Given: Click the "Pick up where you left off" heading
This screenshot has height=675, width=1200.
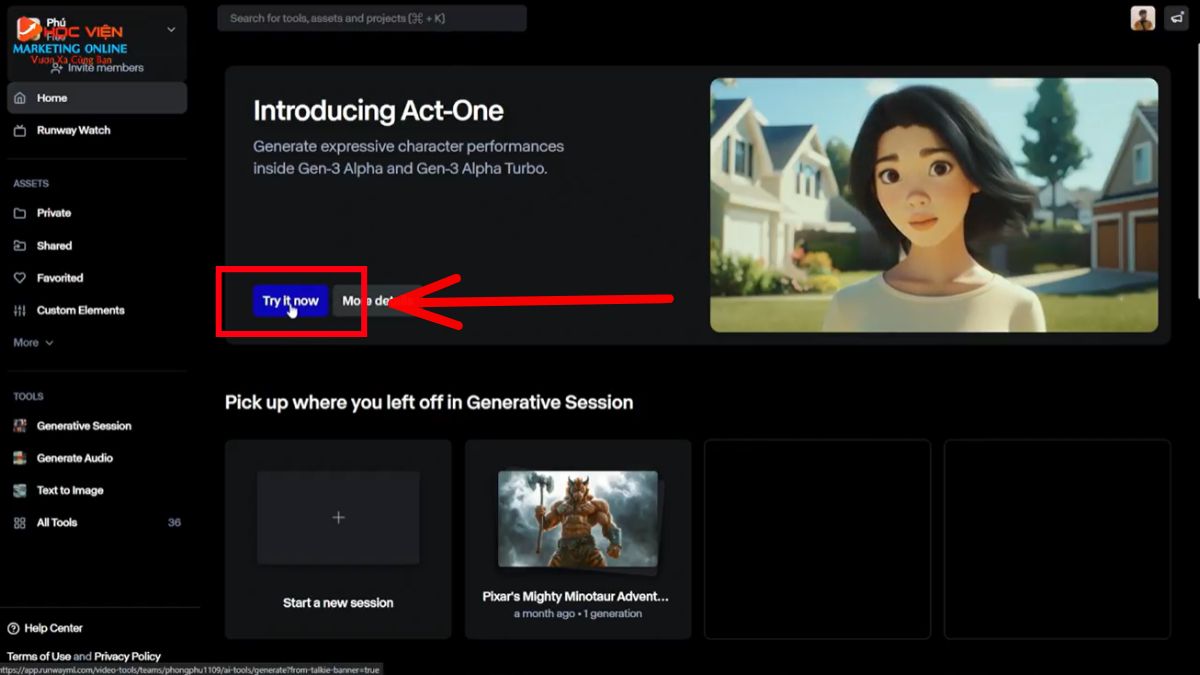Looking at the screenshot, I should coord(429,402).
